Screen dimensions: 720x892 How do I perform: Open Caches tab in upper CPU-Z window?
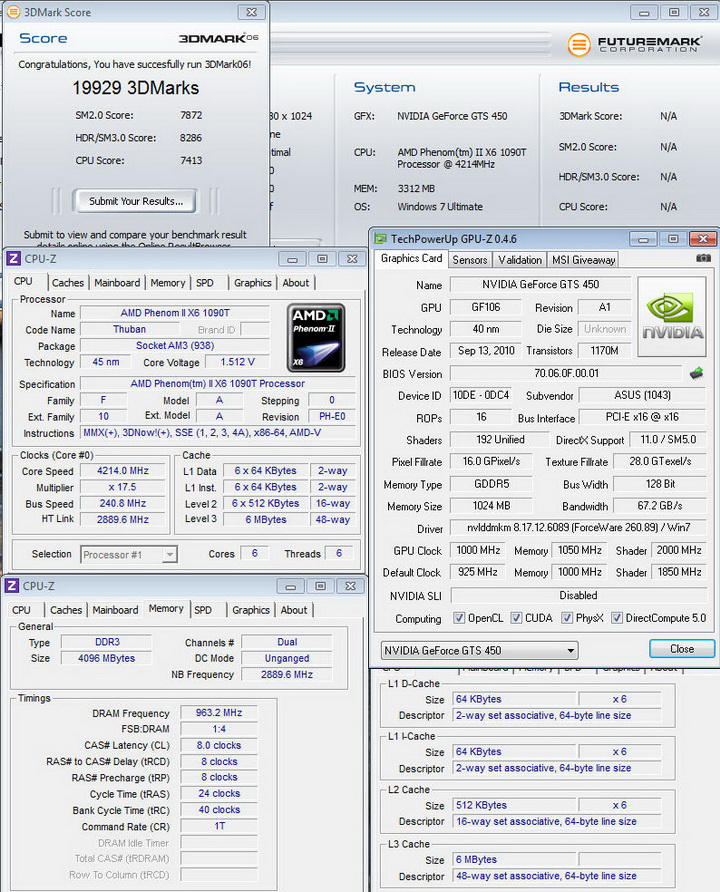click(x=68, y=283)
